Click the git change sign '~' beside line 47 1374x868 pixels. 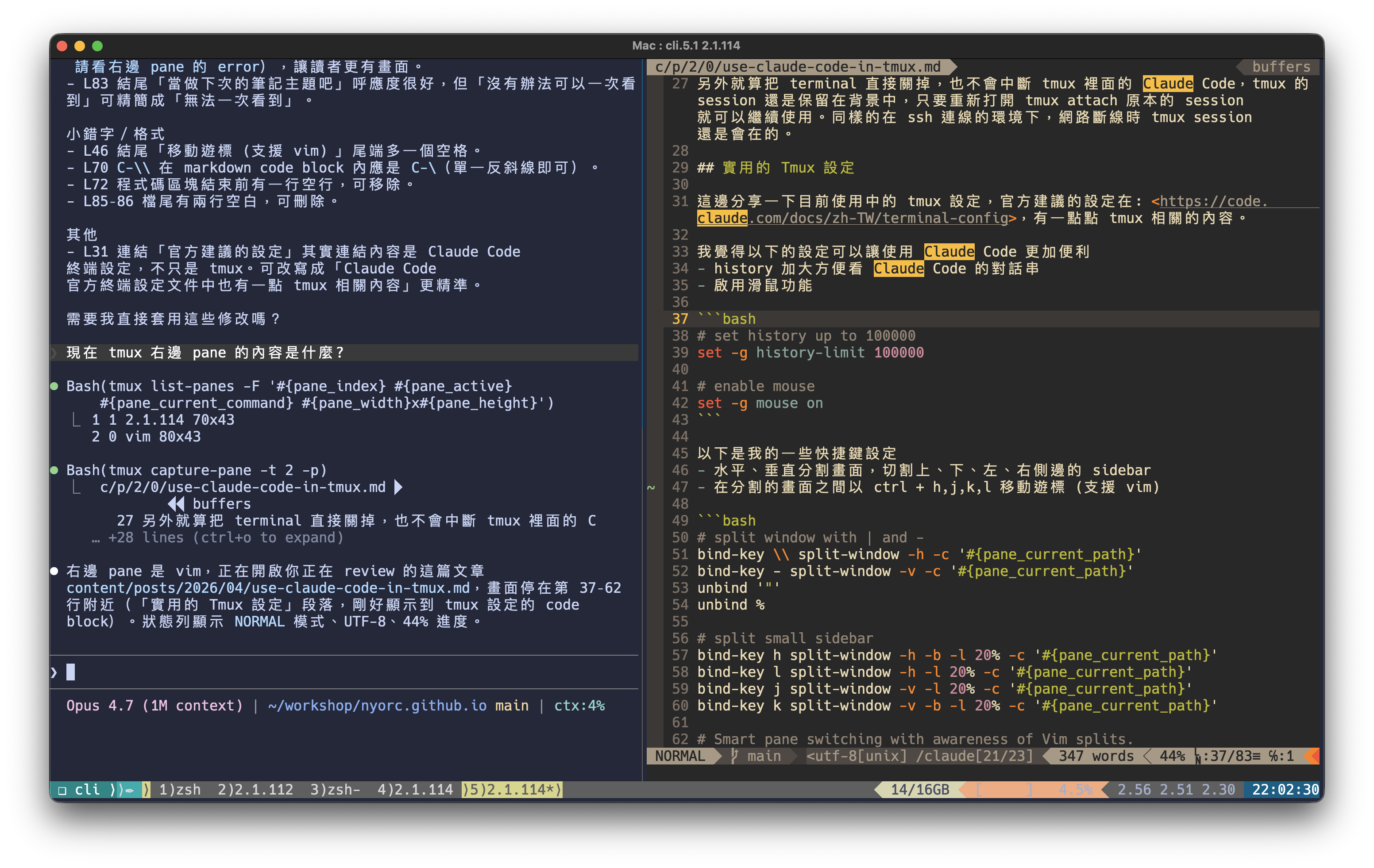(x=651, y=487)
